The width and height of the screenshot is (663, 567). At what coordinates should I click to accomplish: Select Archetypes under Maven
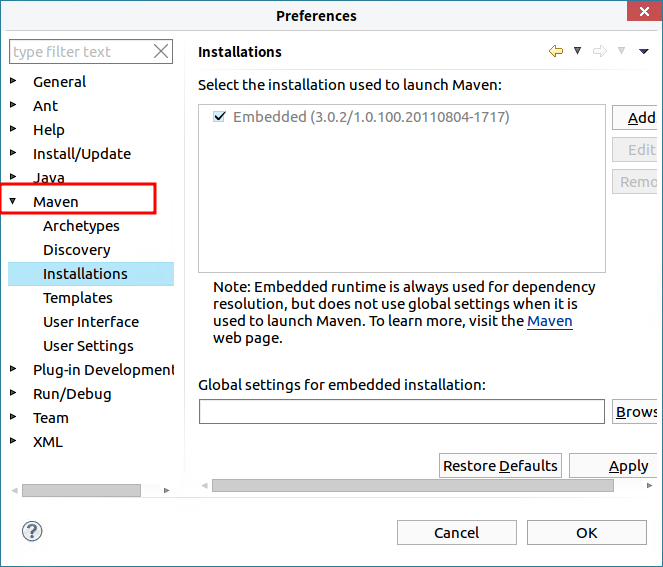point(81,226)
